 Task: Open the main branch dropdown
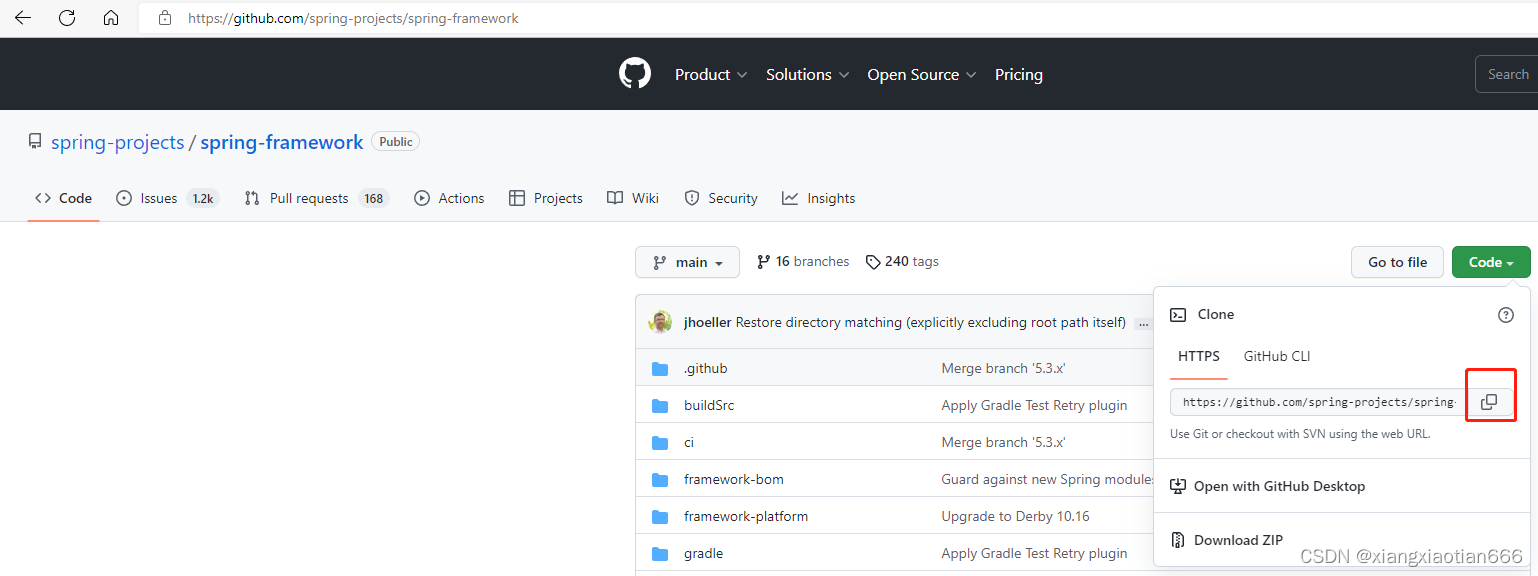[687, 262]
